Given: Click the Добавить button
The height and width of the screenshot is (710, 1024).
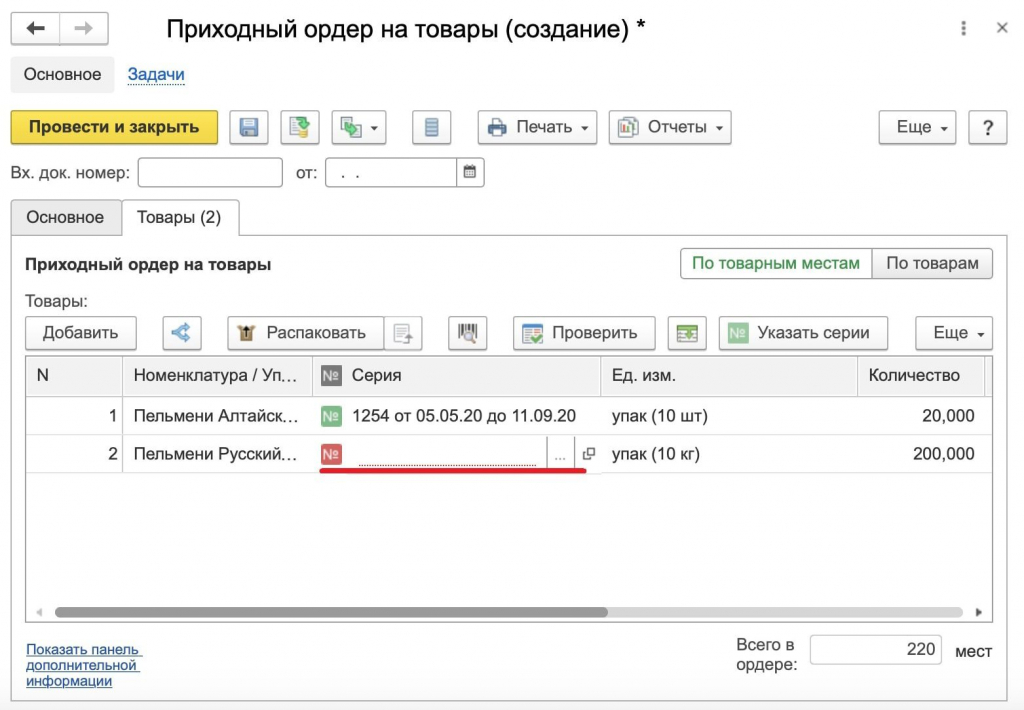Looking at the screenshot, I should click(x=80, y=332).
